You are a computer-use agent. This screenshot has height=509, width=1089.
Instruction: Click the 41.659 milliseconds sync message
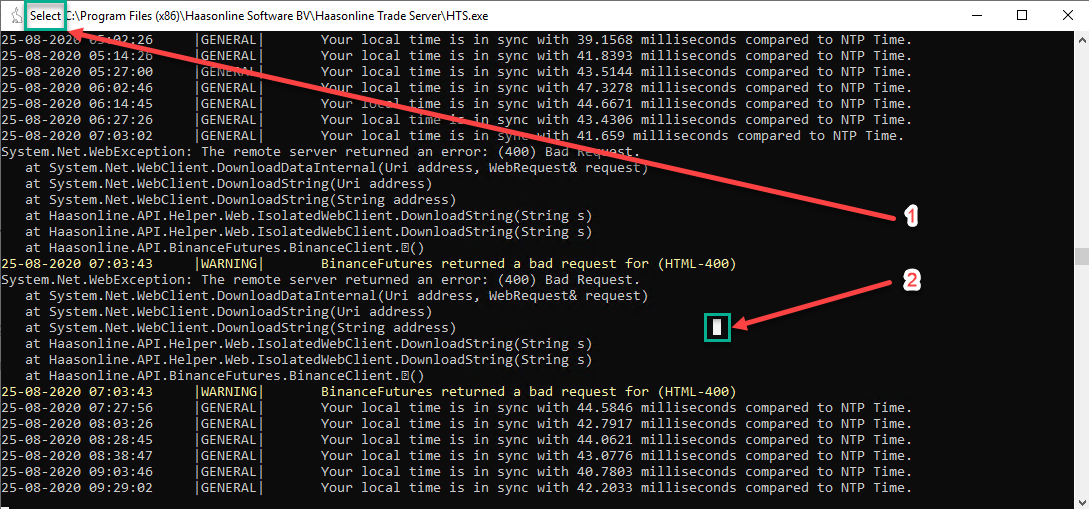pyautogui.click(x=612, y=135)
